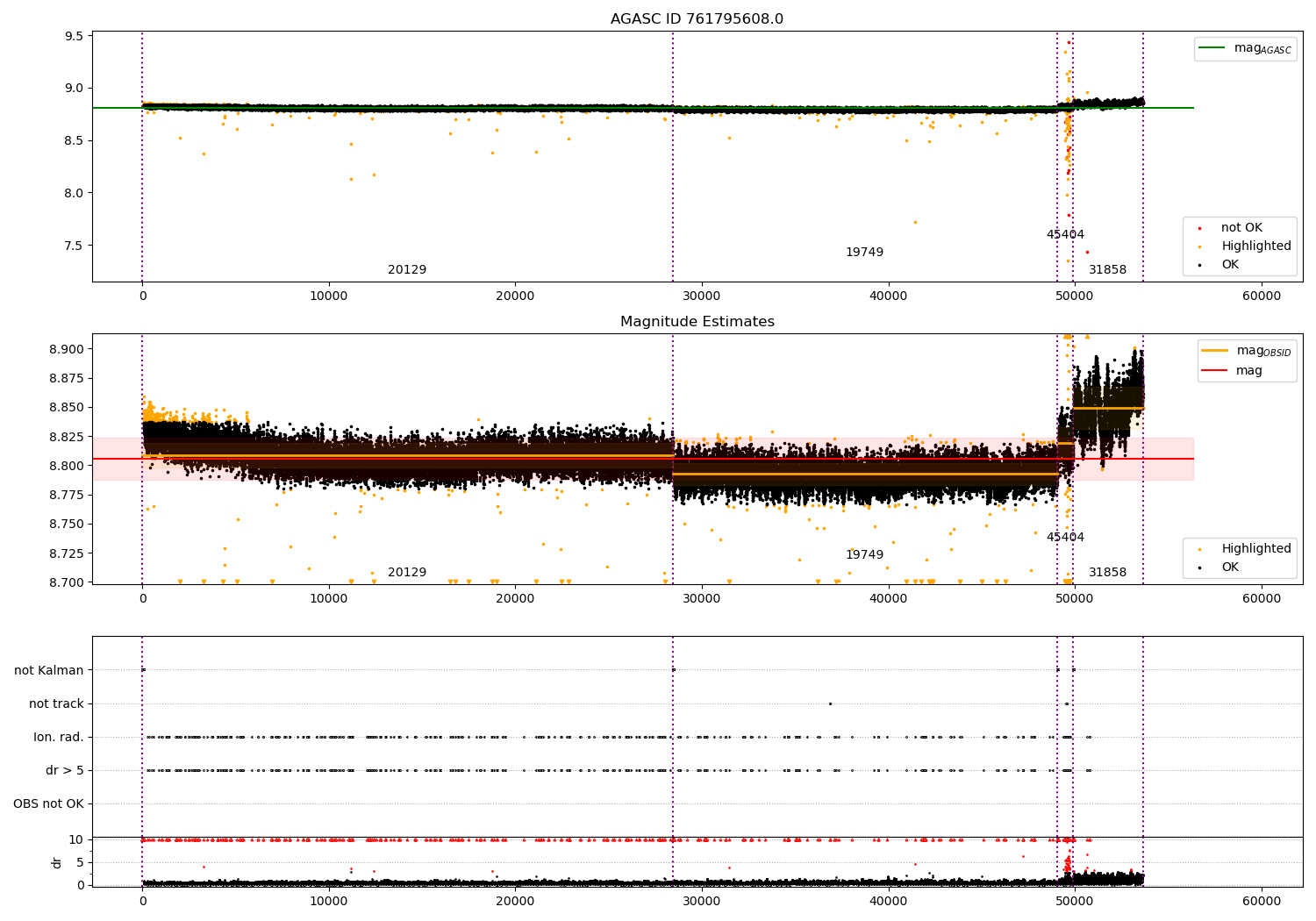Click y-tick 8.725 on Magnitude Estimates plot

click(x=67, y=553)
